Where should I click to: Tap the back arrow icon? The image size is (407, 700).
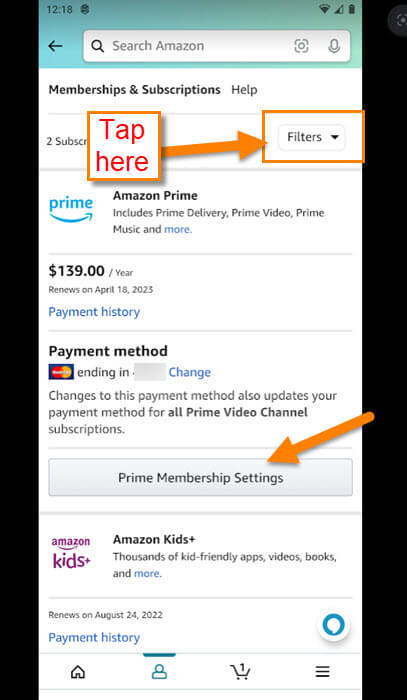click(x=55, y=46)
